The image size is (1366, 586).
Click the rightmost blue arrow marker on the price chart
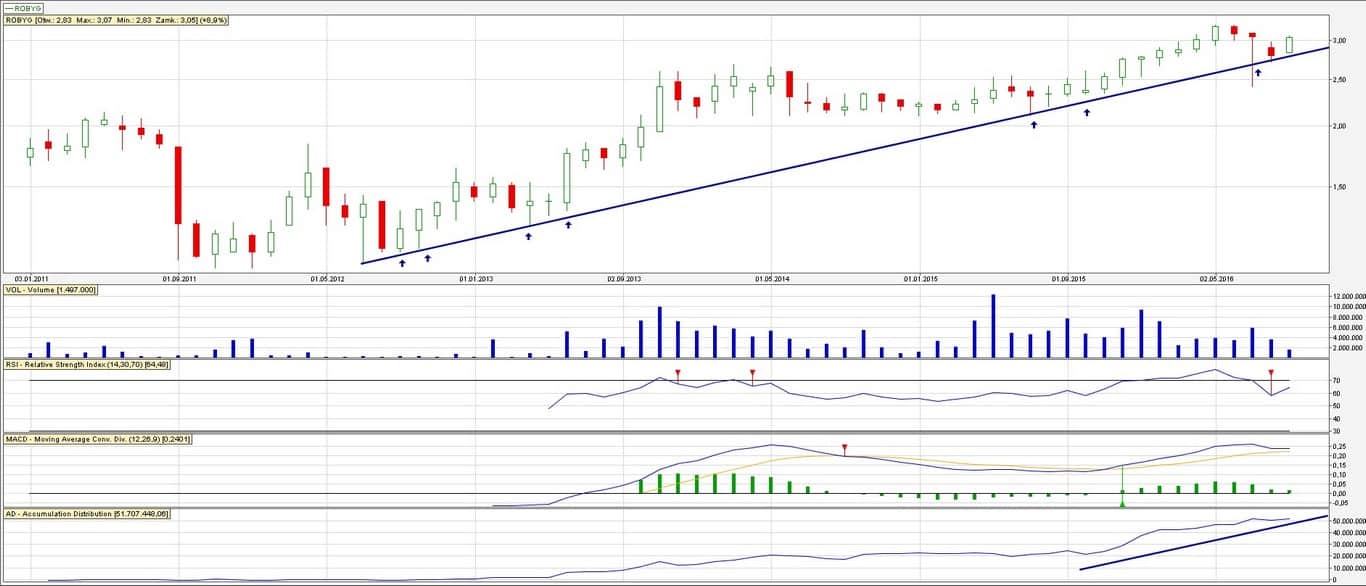1258,72
